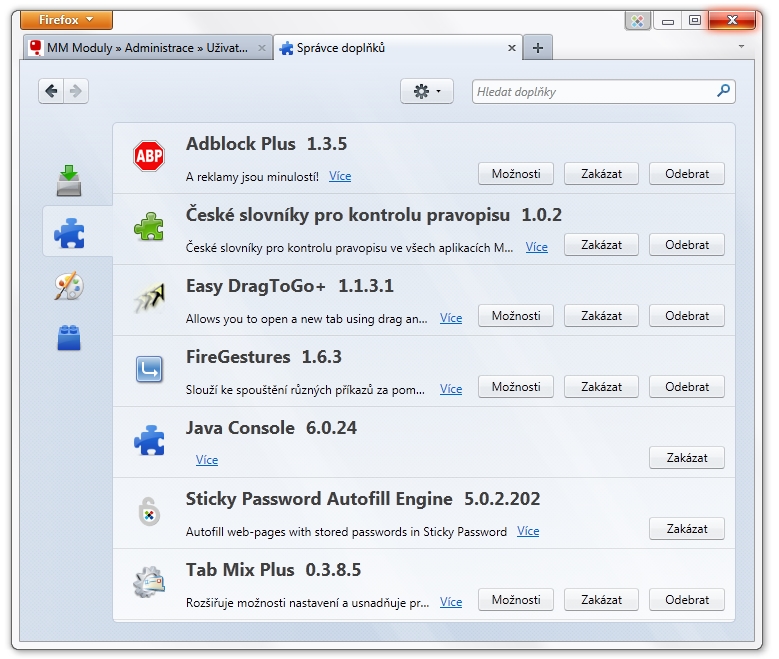Open the gear tools dropdown menu
Image resolution: width=779 pixels, height=659 pixels.
[427, 91]
